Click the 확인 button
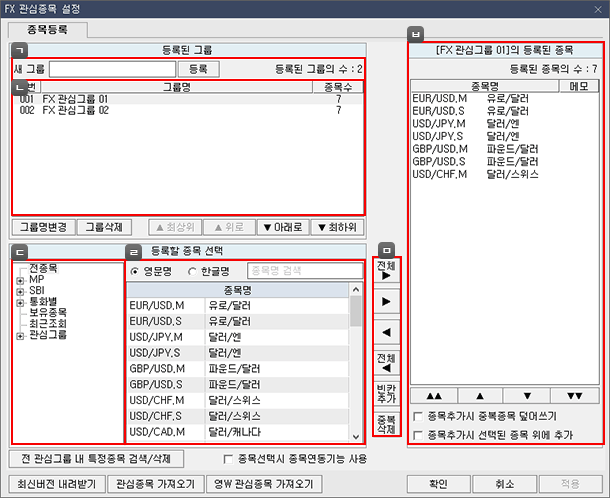 coord(438,484)
